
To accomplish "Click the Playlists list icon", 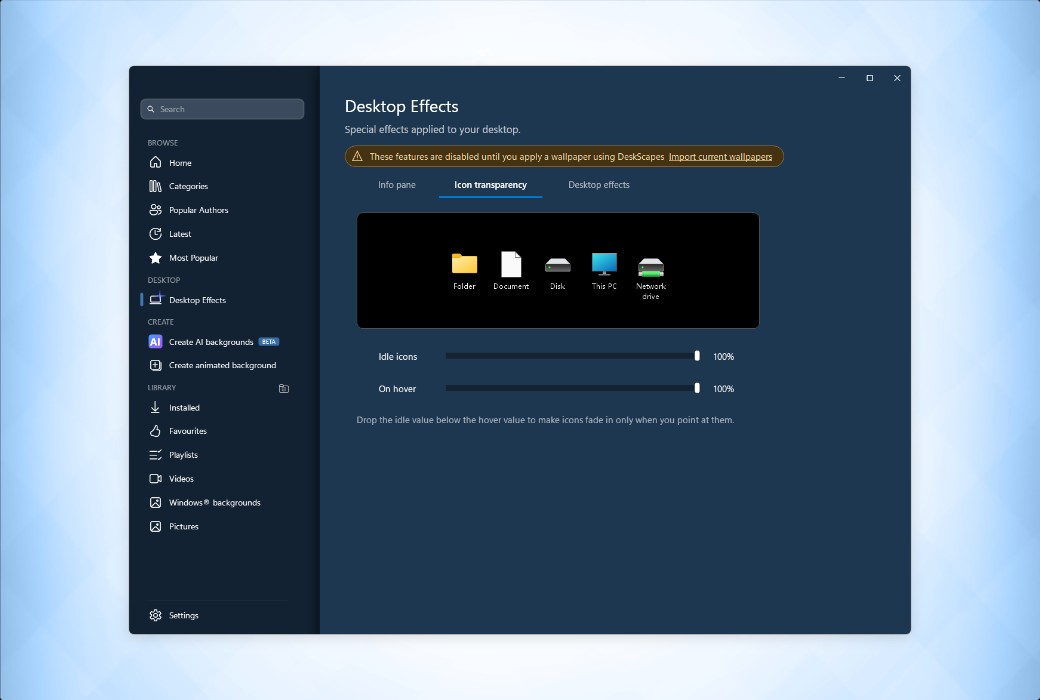I will pyautogui.click(x=155, y=455).
